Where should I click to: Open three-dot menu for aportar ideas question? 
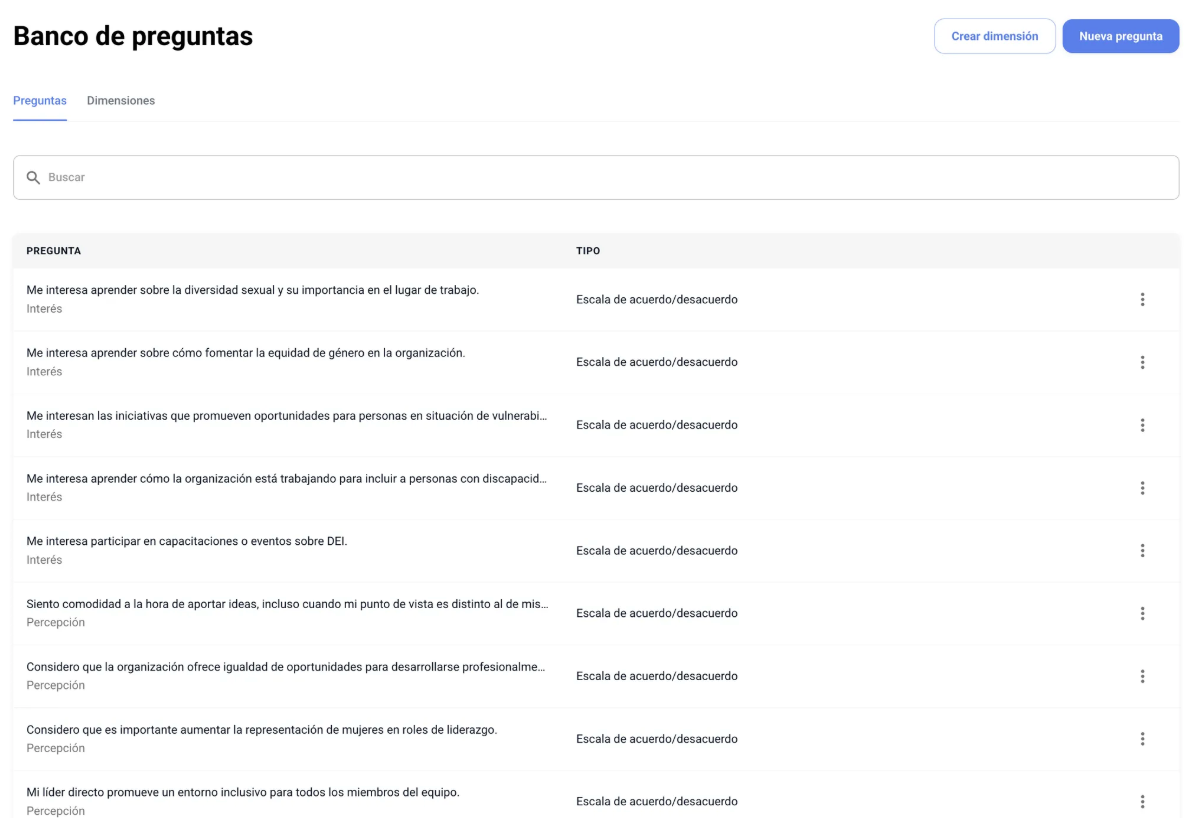pos(1142,613)
